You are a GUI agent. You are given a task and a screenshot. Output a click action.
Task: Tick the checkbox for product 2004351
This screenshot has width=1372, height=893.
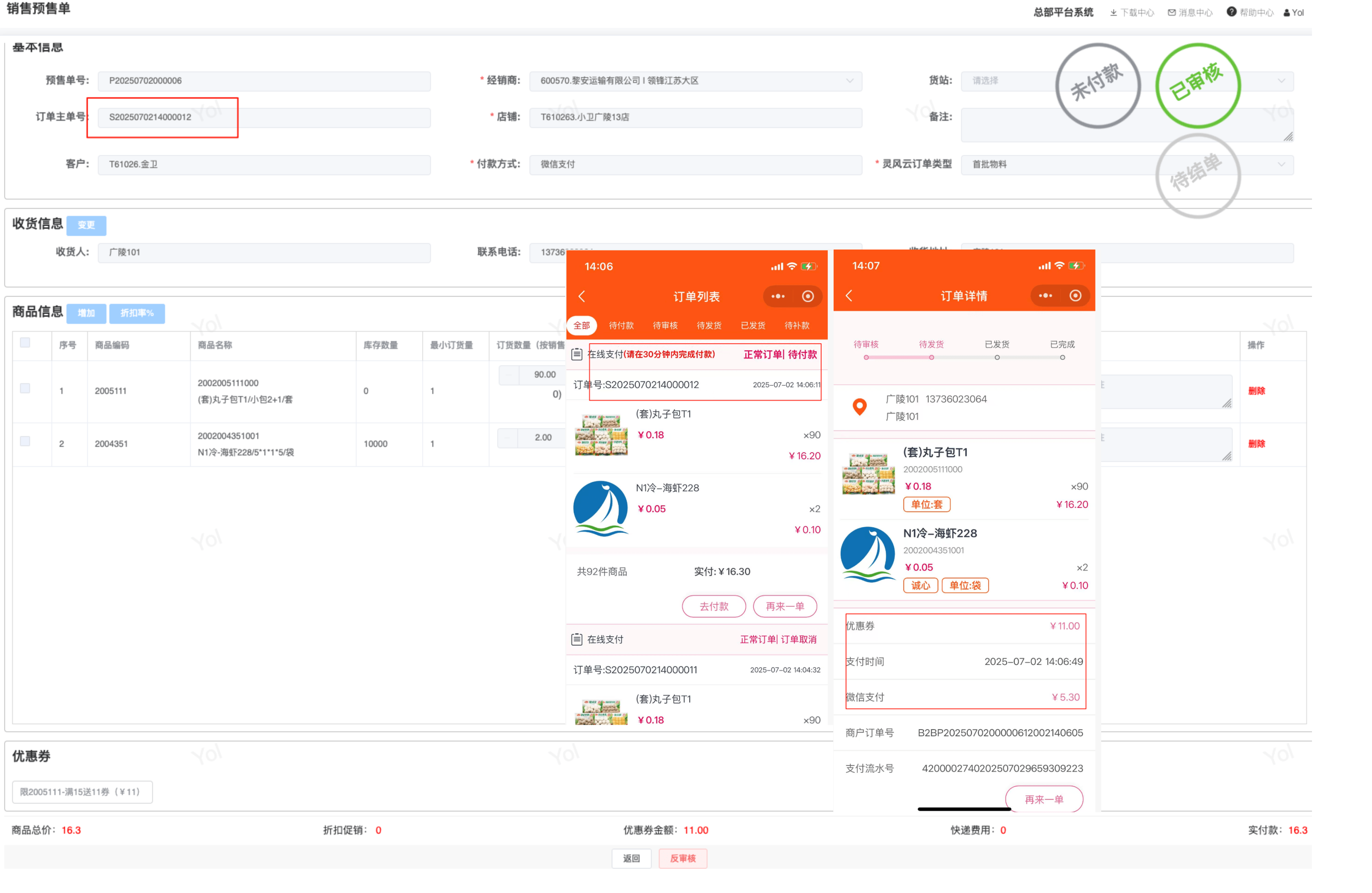pyautogui.click(x=25, y=442)
